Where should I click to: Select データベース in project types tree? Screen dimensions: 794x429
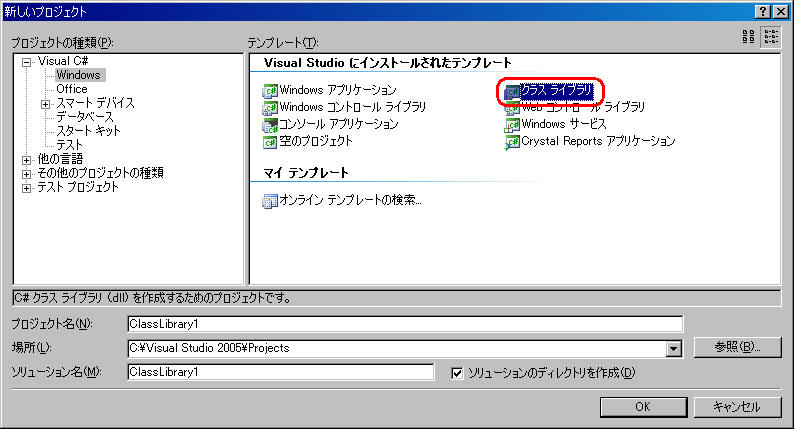[84, 117]
